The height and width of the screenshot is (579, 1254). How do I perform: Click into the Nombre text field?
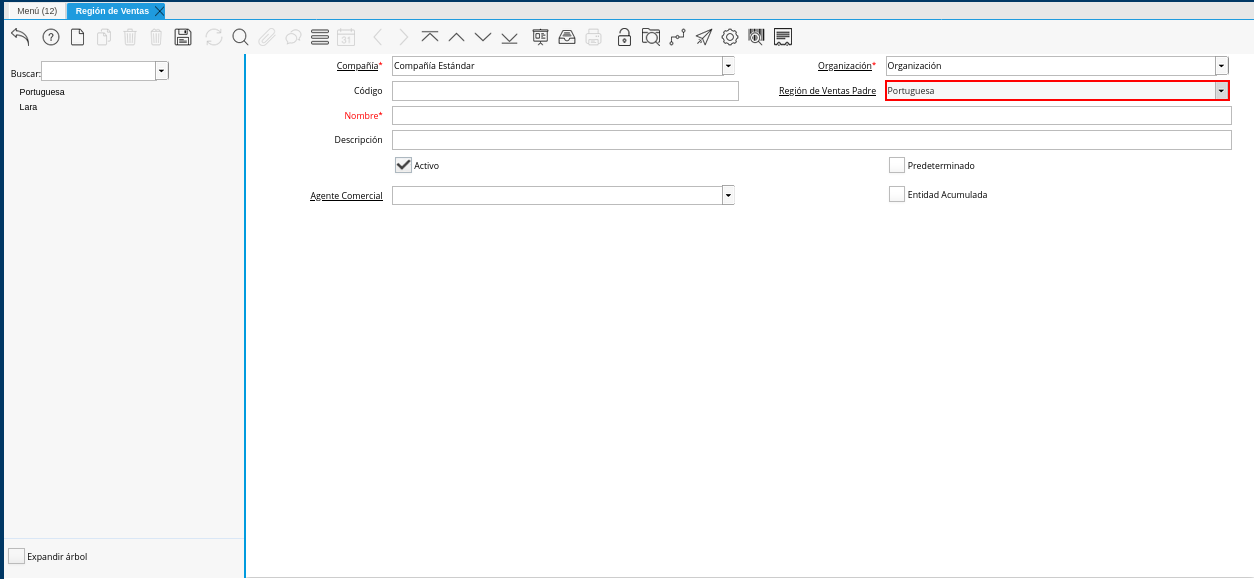[x=811, y=116]
